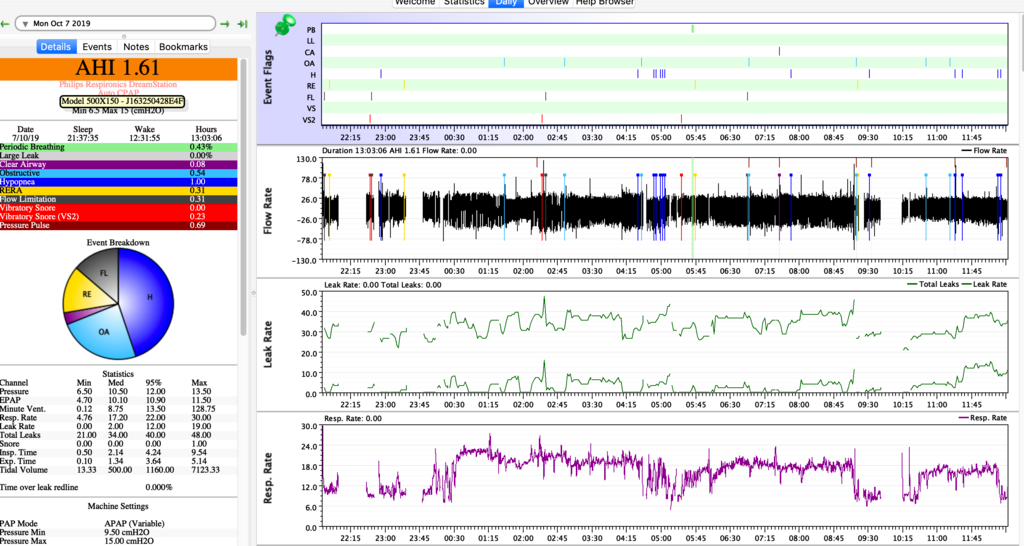This screenshot has width=1024, height=546.
Task: Click the Leak Rate vertical graph title
Action: 268,344
